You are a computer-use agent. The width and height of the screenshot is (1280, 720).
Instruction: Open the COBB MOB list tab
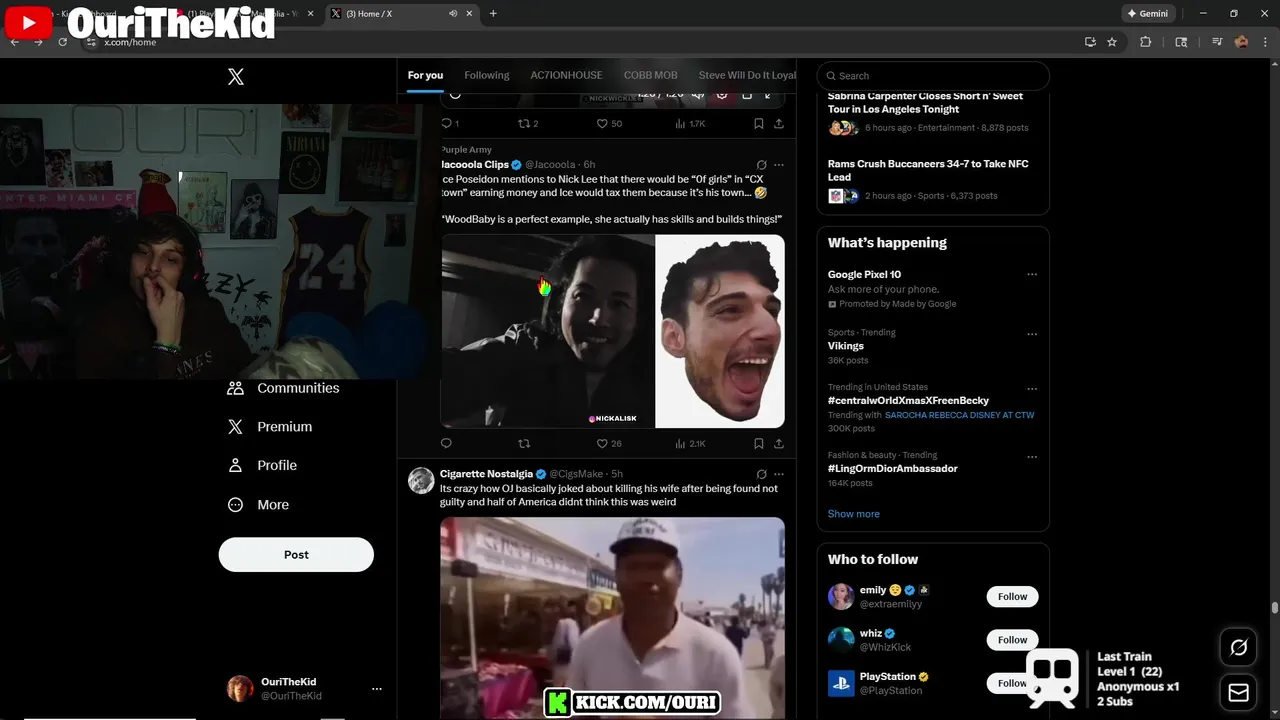click(650, 75)
